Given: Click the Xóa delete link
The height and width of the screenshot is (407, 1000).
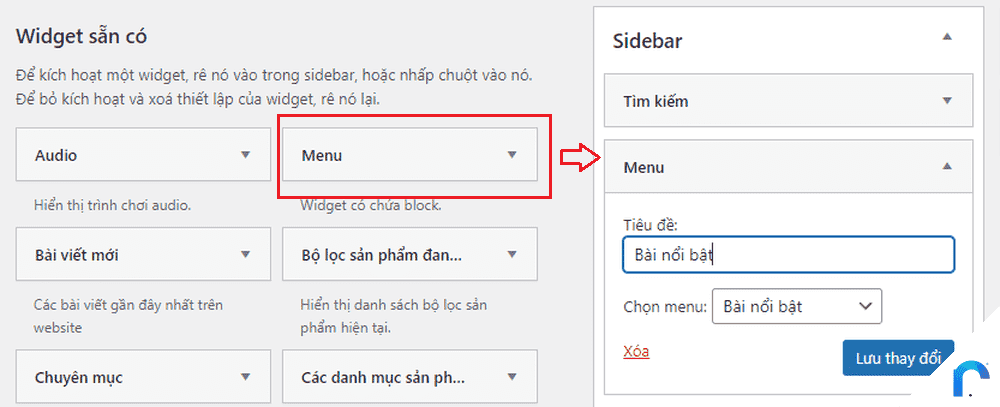Looking at the screenshot, I should click(x=636, y=351).
